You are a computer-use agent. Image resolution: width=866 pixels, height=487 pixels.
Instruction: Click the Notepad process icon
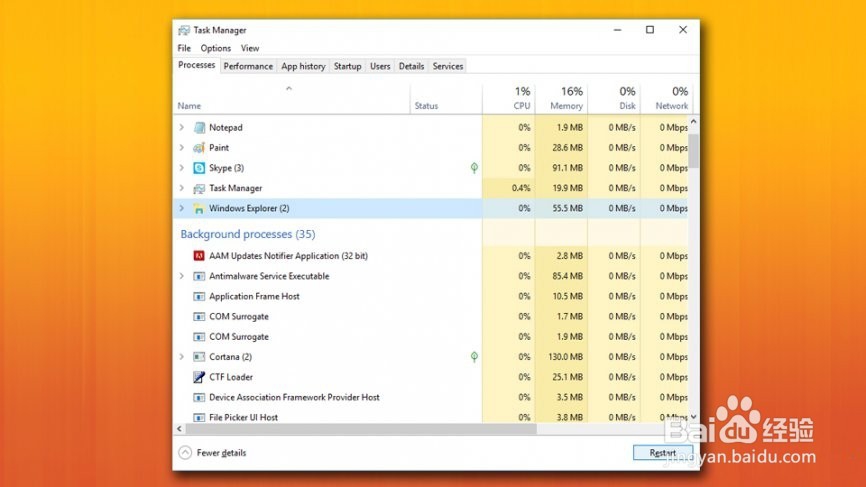pos(199,128)
